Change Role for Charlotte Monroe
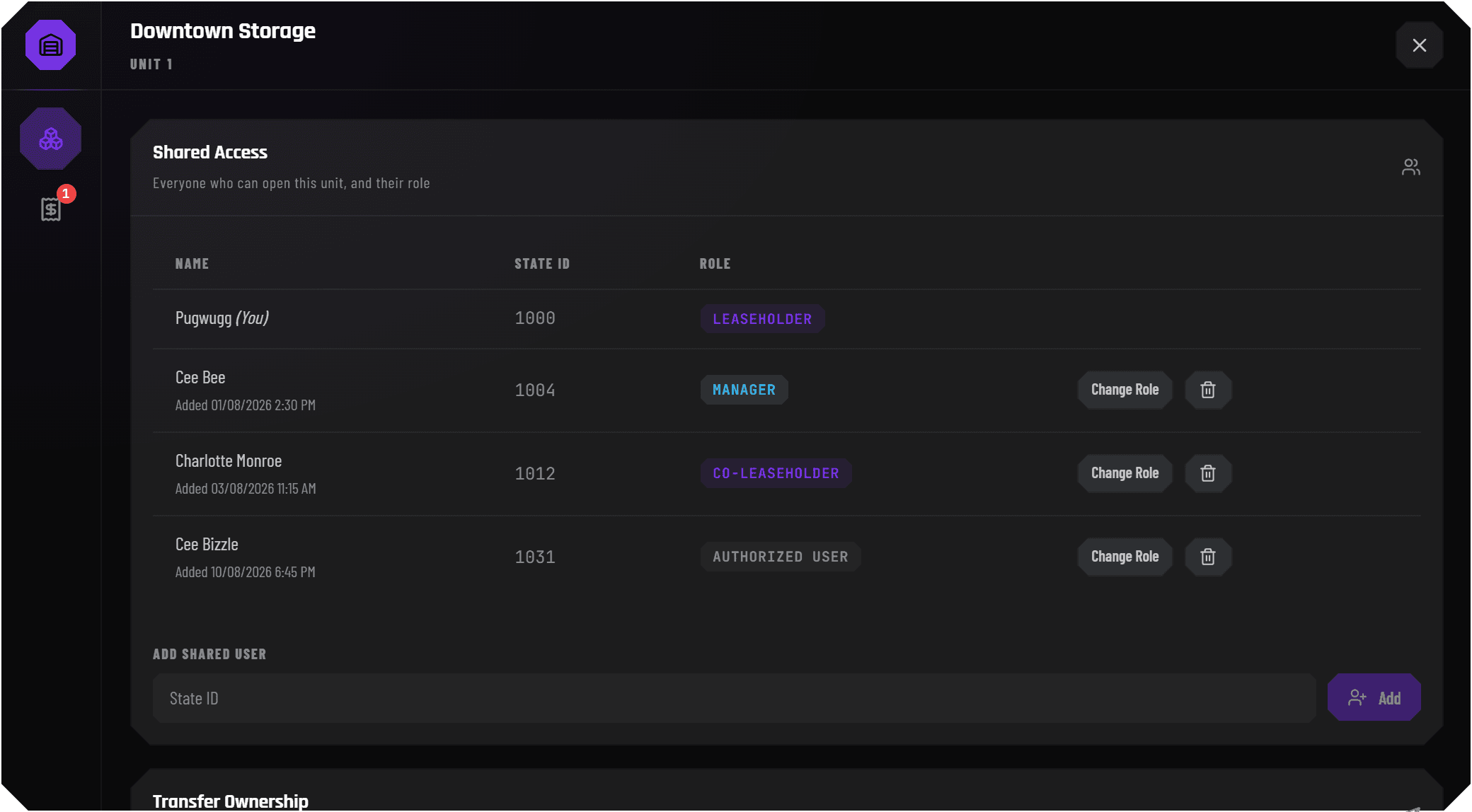 click(x=1125, y=473)
